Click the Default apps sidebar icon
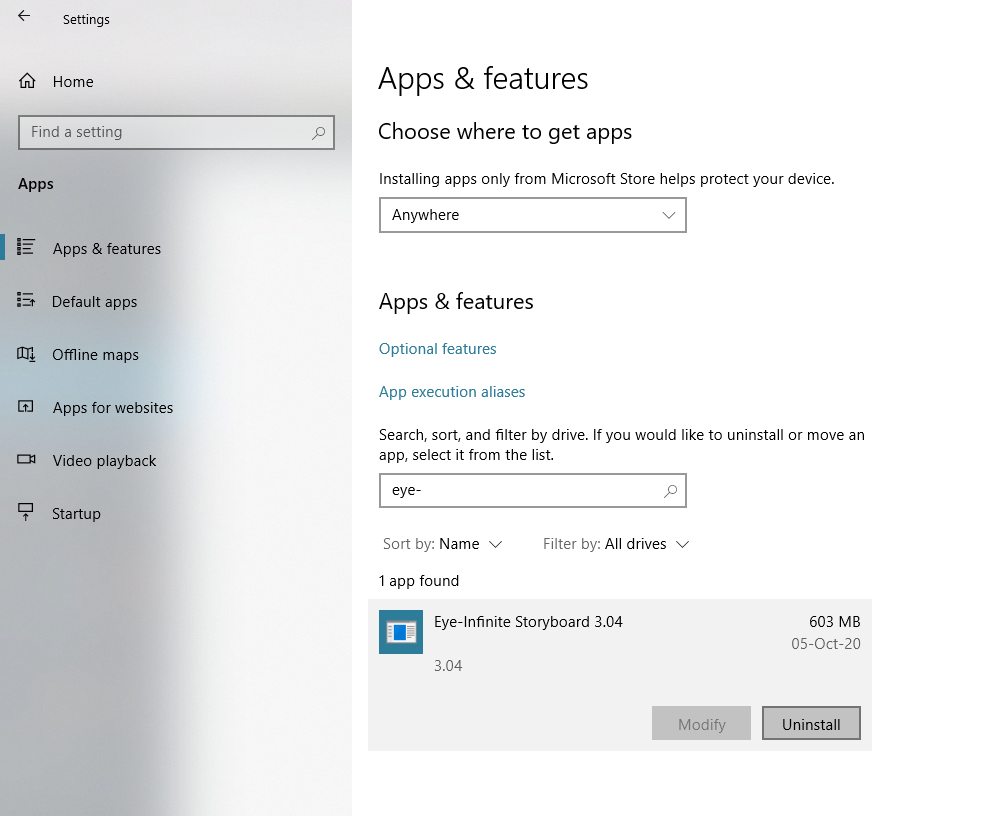 26,300
